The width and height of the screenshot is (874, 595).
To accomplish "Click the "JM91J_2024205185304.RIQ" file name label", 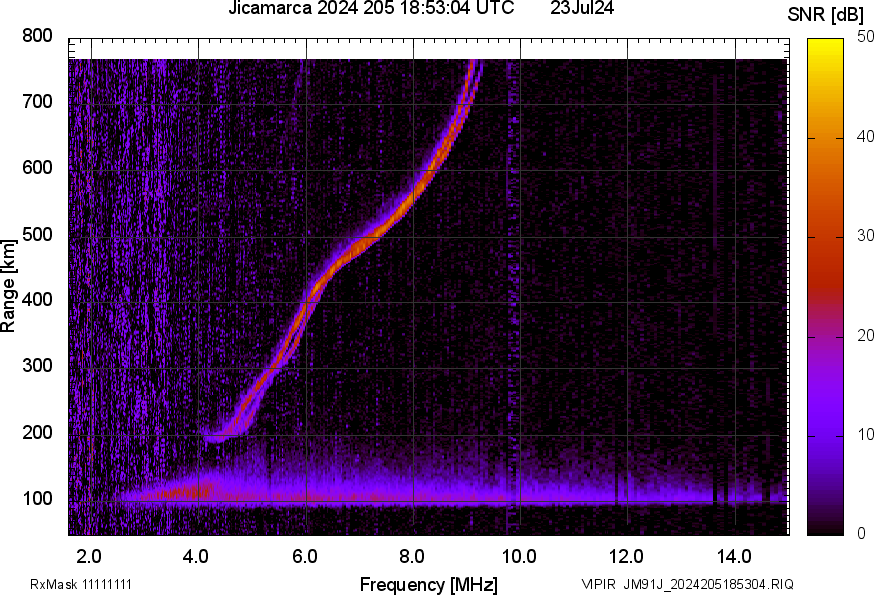I will click(710, 584).
